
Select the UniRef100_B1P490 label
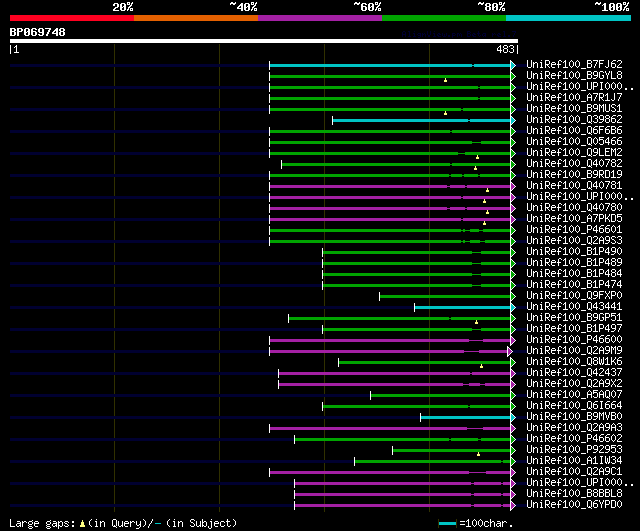[574, 252]
